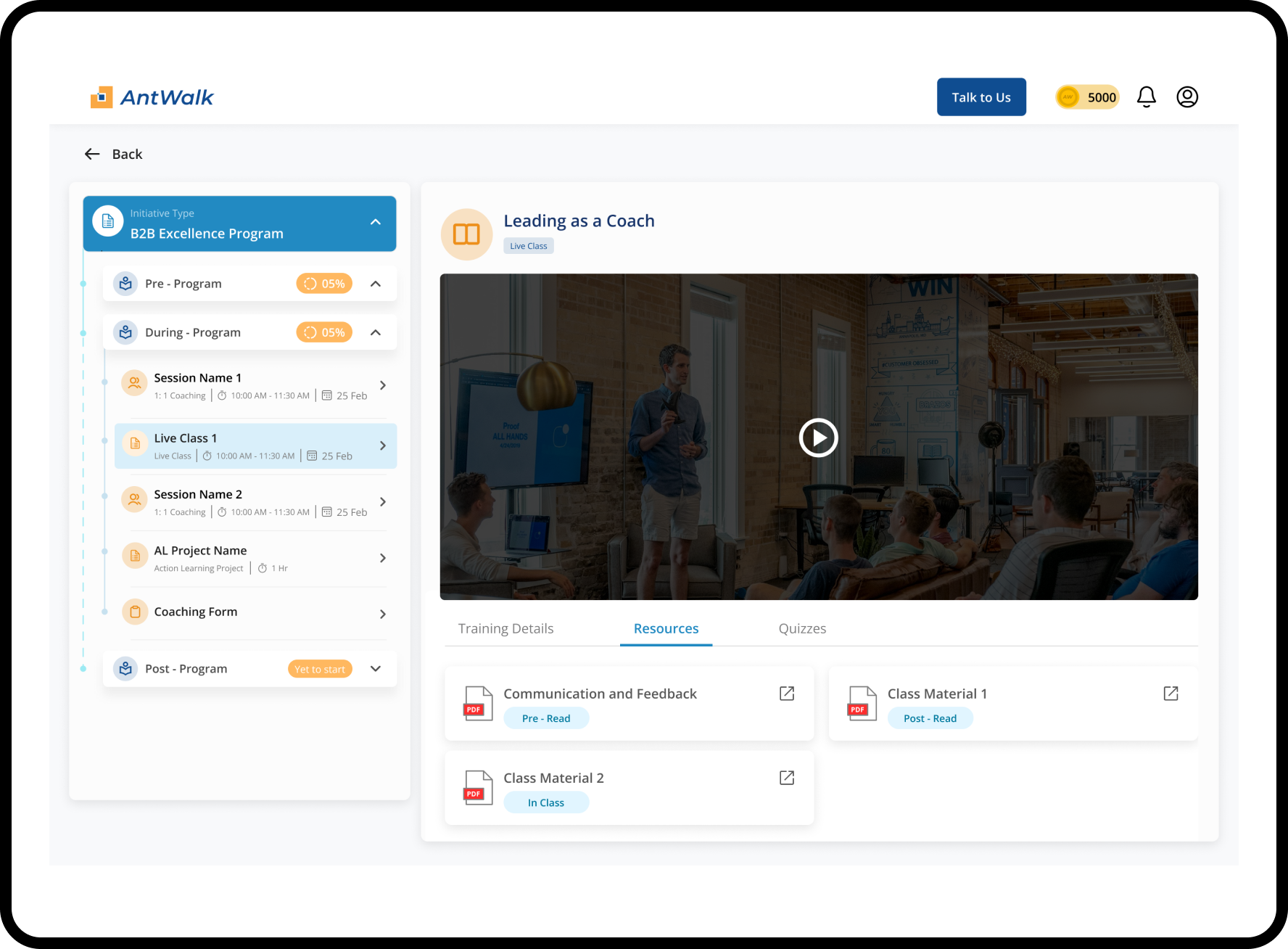Open the user profile icon
1288x949 pixels.
click(x=1187, y=96)
